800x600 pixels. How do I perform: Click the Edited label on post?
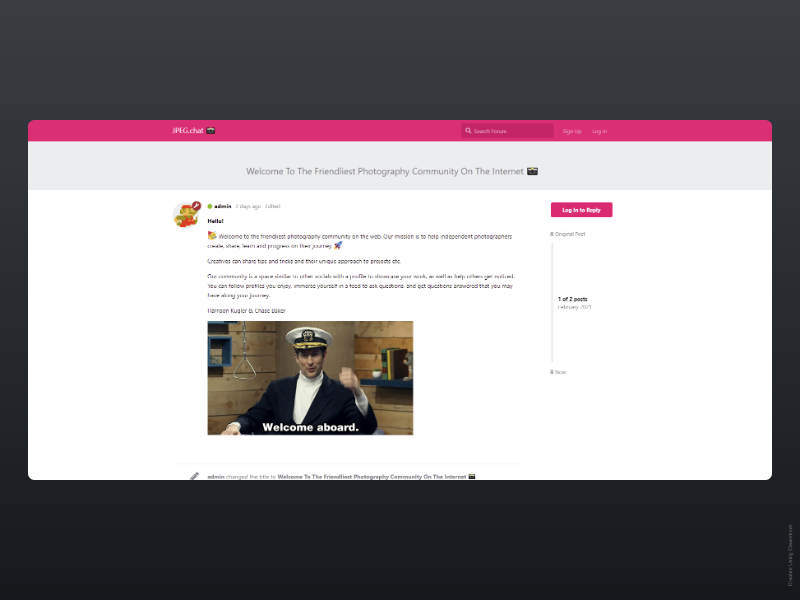(x=272, y=206)
